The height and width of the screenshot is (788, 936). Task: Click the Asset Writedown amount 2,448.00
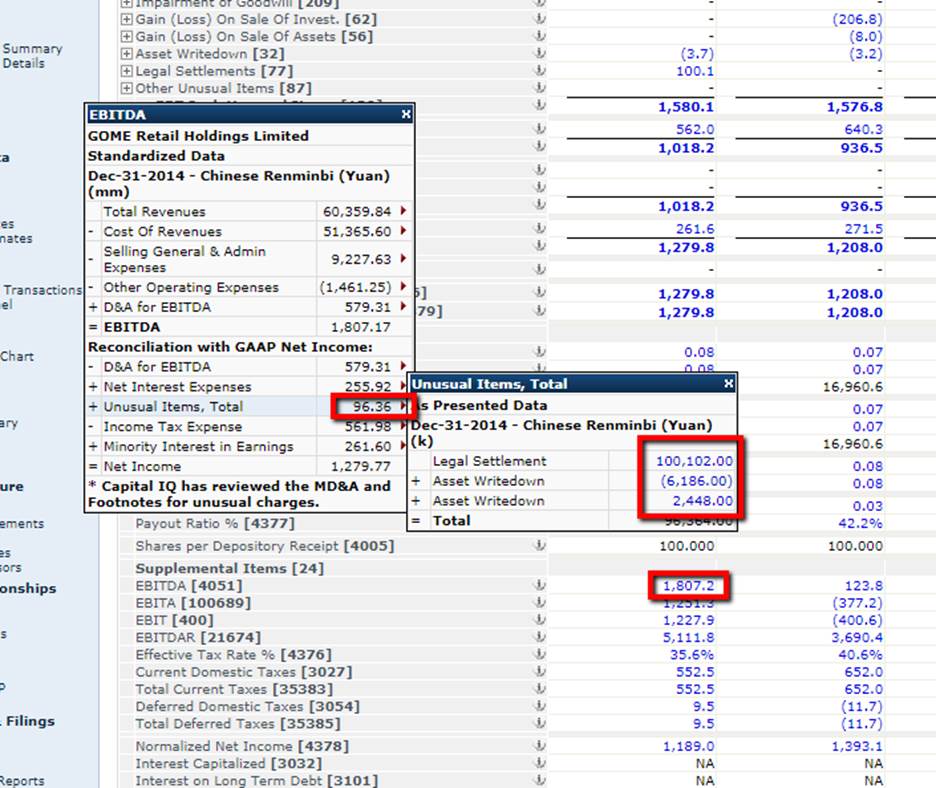point(703,501)
